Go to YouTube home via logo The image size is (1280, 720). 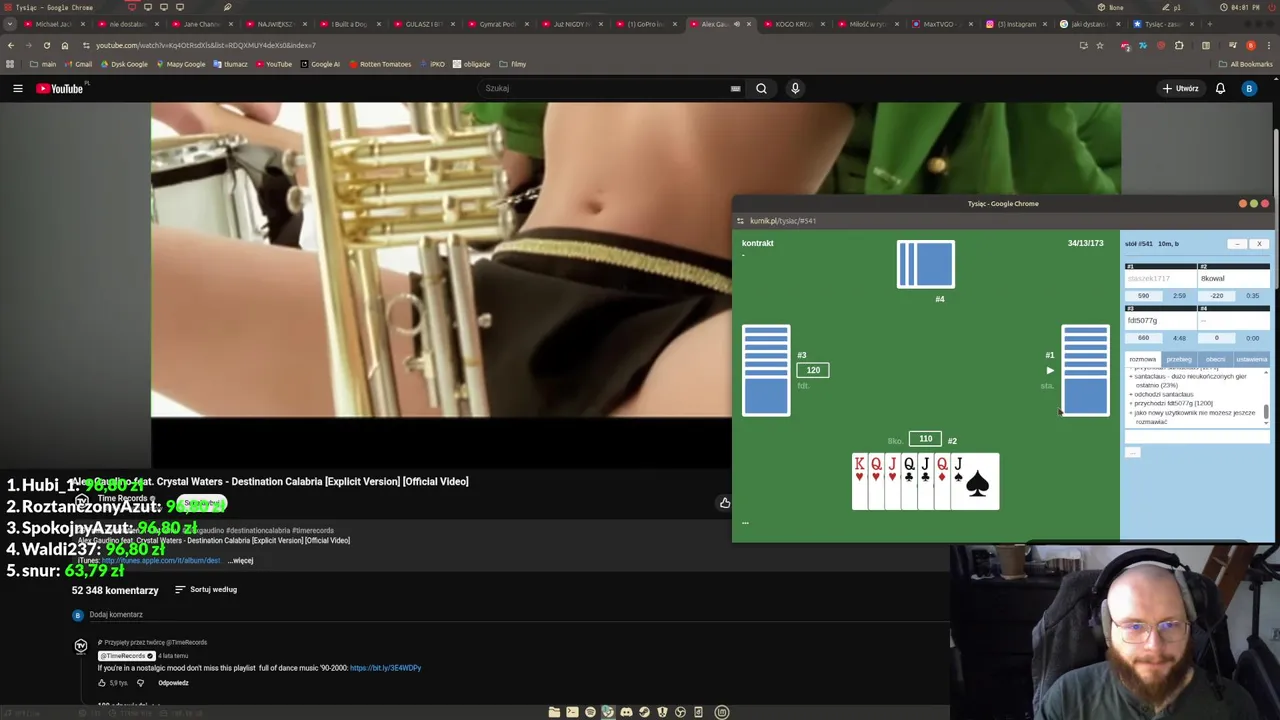point(61,88)
